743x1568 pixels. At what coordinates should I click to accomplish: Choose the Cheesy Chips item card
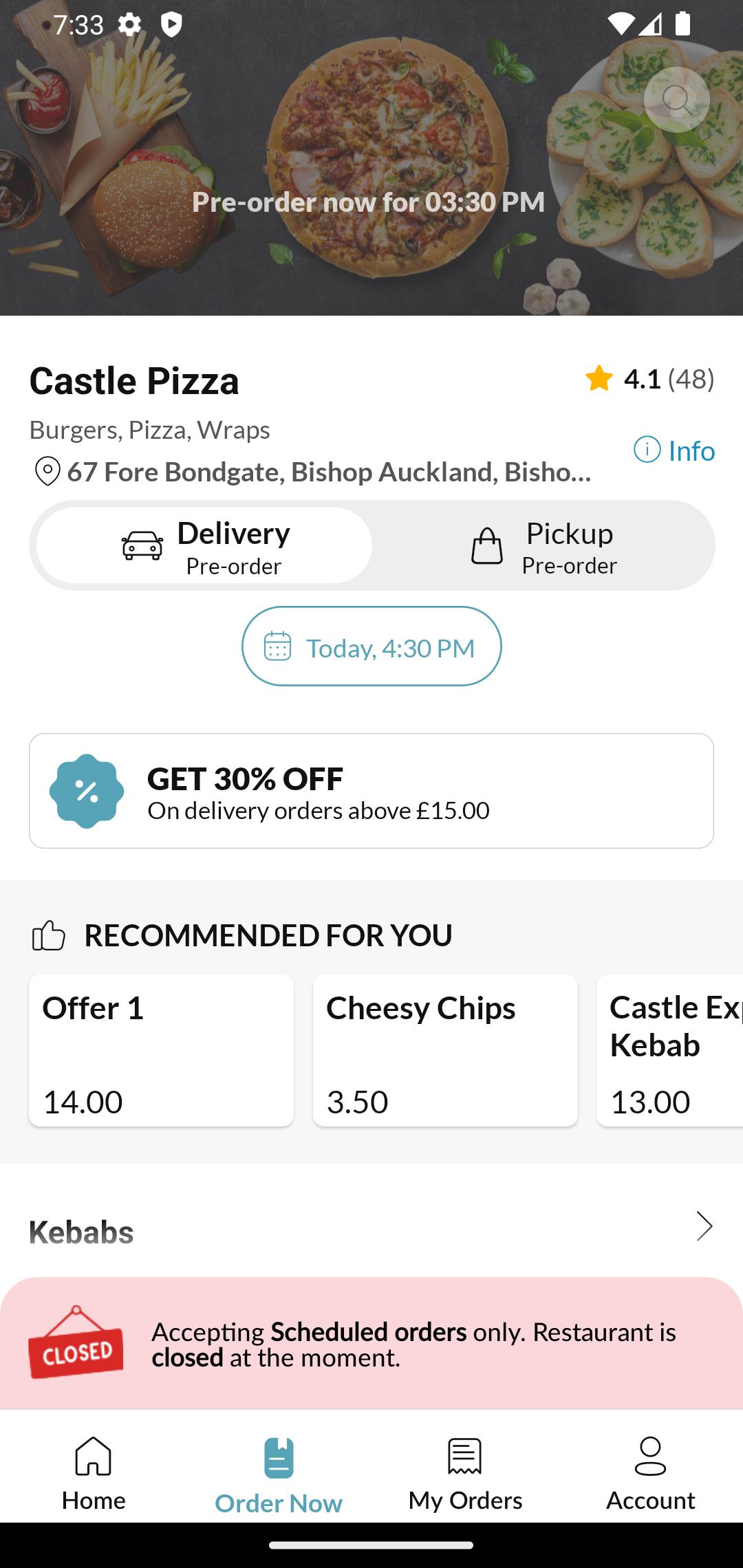[x=445, y=1050]
